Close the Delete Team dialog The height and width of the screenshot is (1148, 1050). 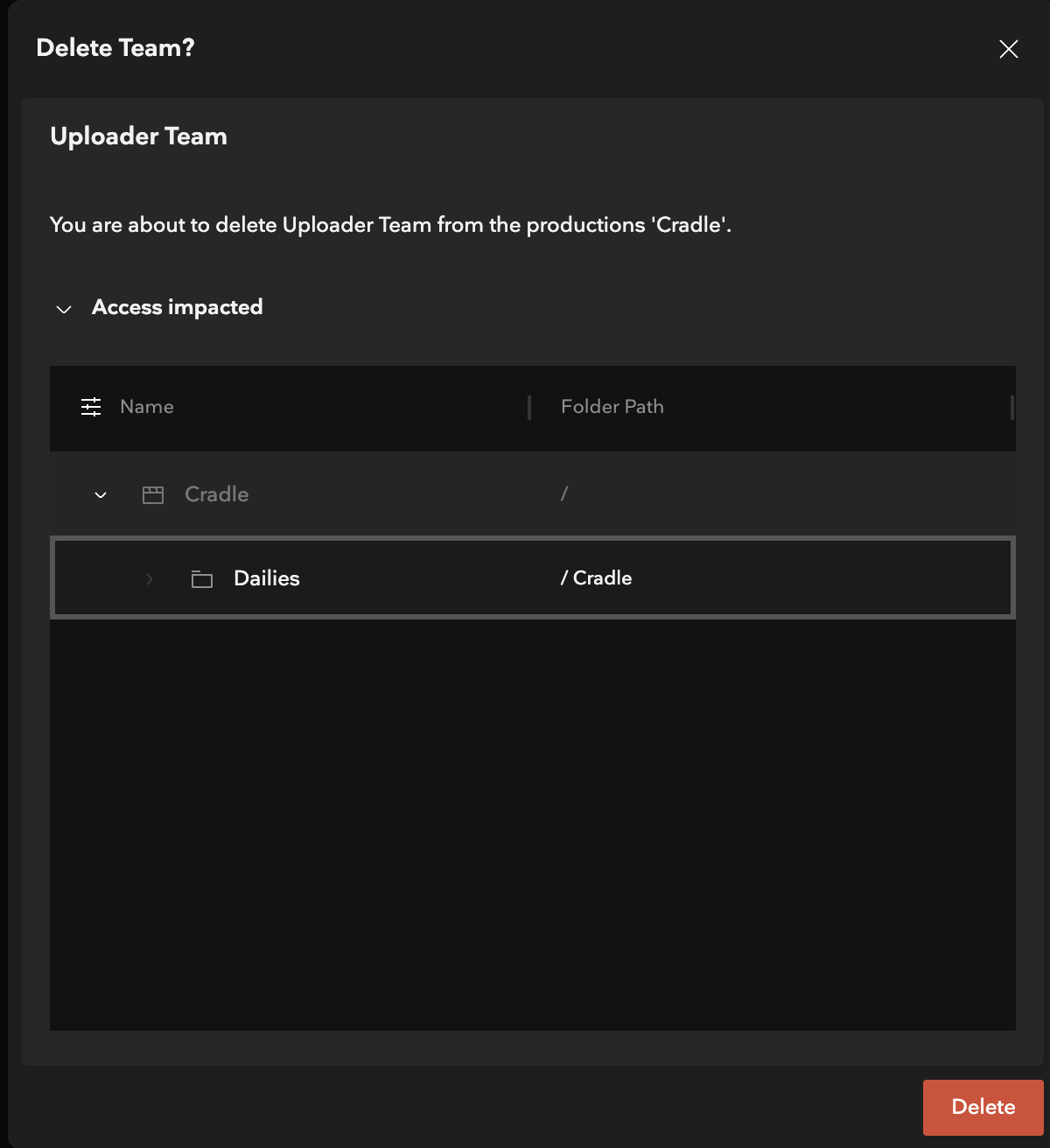[x=1009, y=49]
